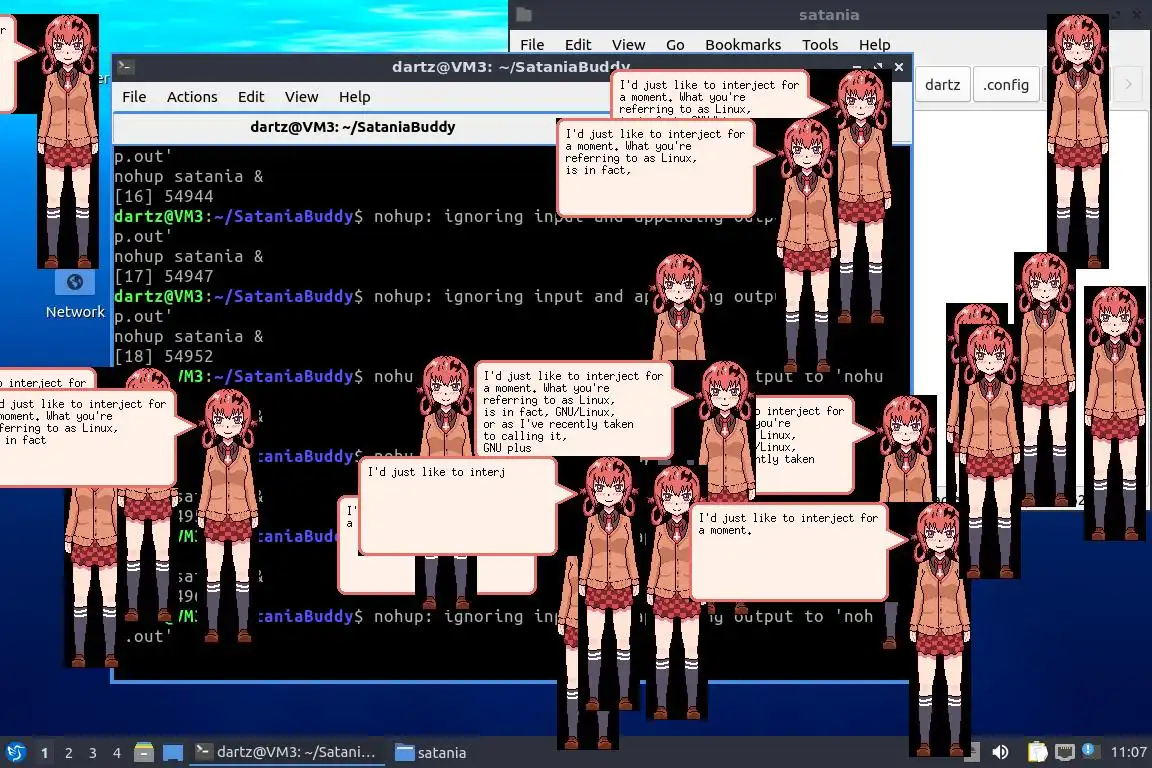Open the update notifier tray icon

pos(1090,750)
